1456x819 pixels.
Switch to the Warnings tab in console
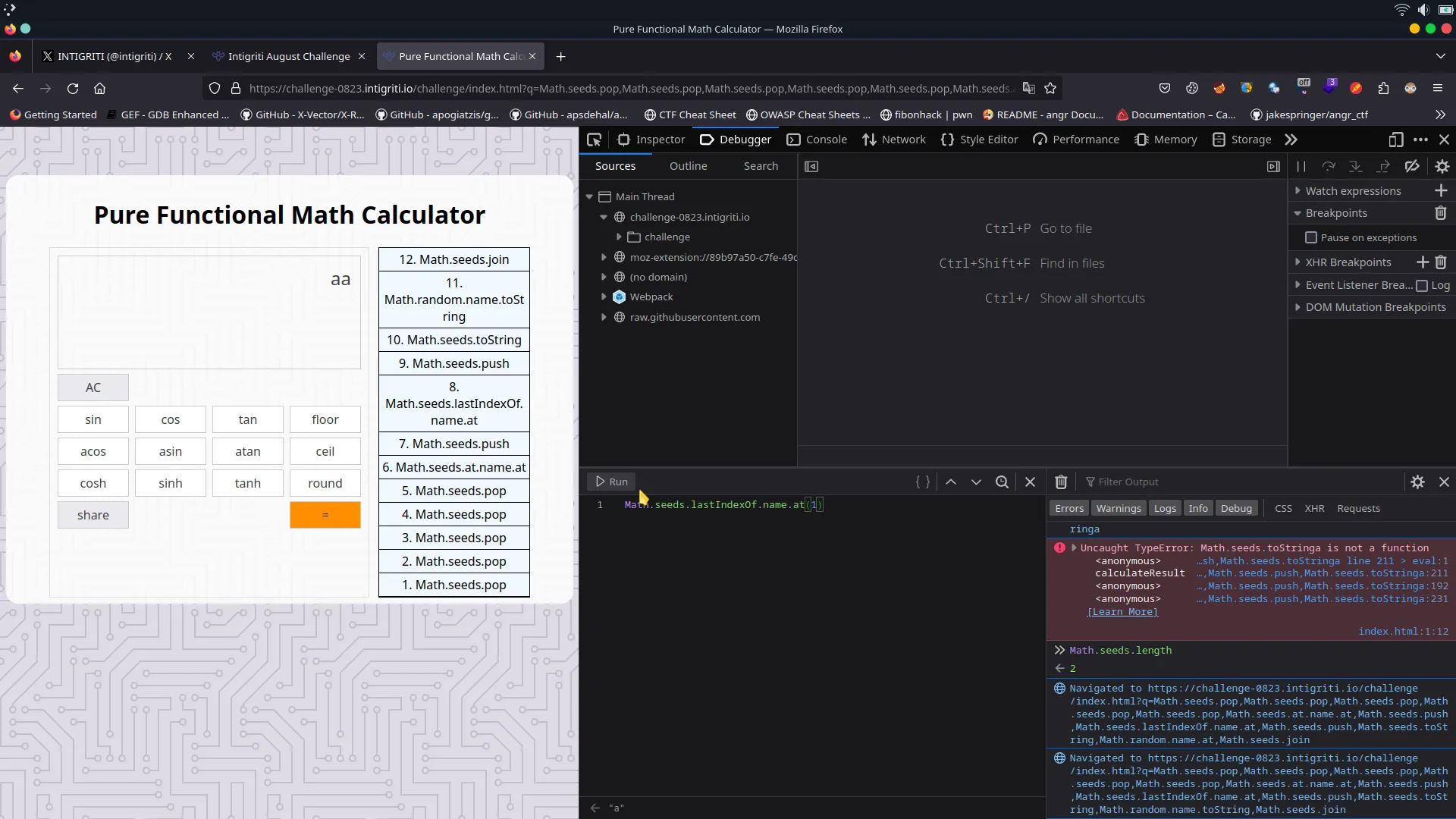1118,508
